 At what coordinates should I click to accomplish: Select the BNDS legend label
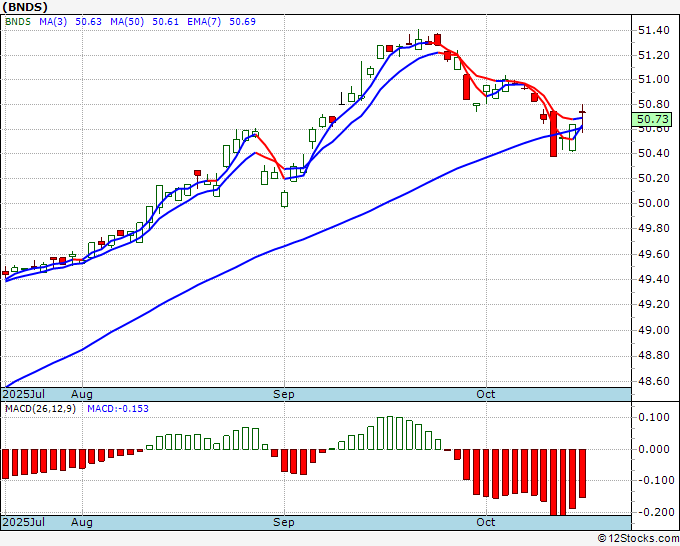[18, 21]
